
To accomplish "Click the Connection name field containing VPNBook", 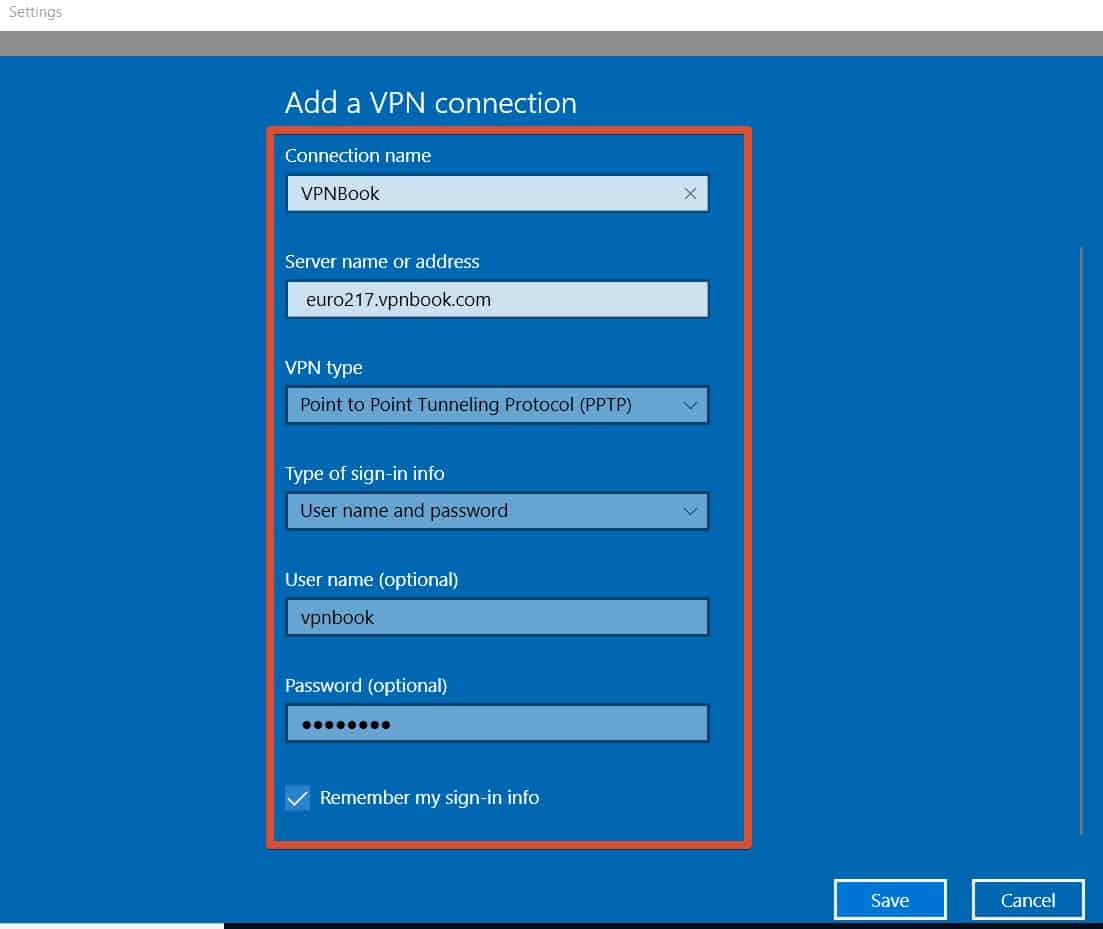I will pyautogui.click(x=497, y=193).
